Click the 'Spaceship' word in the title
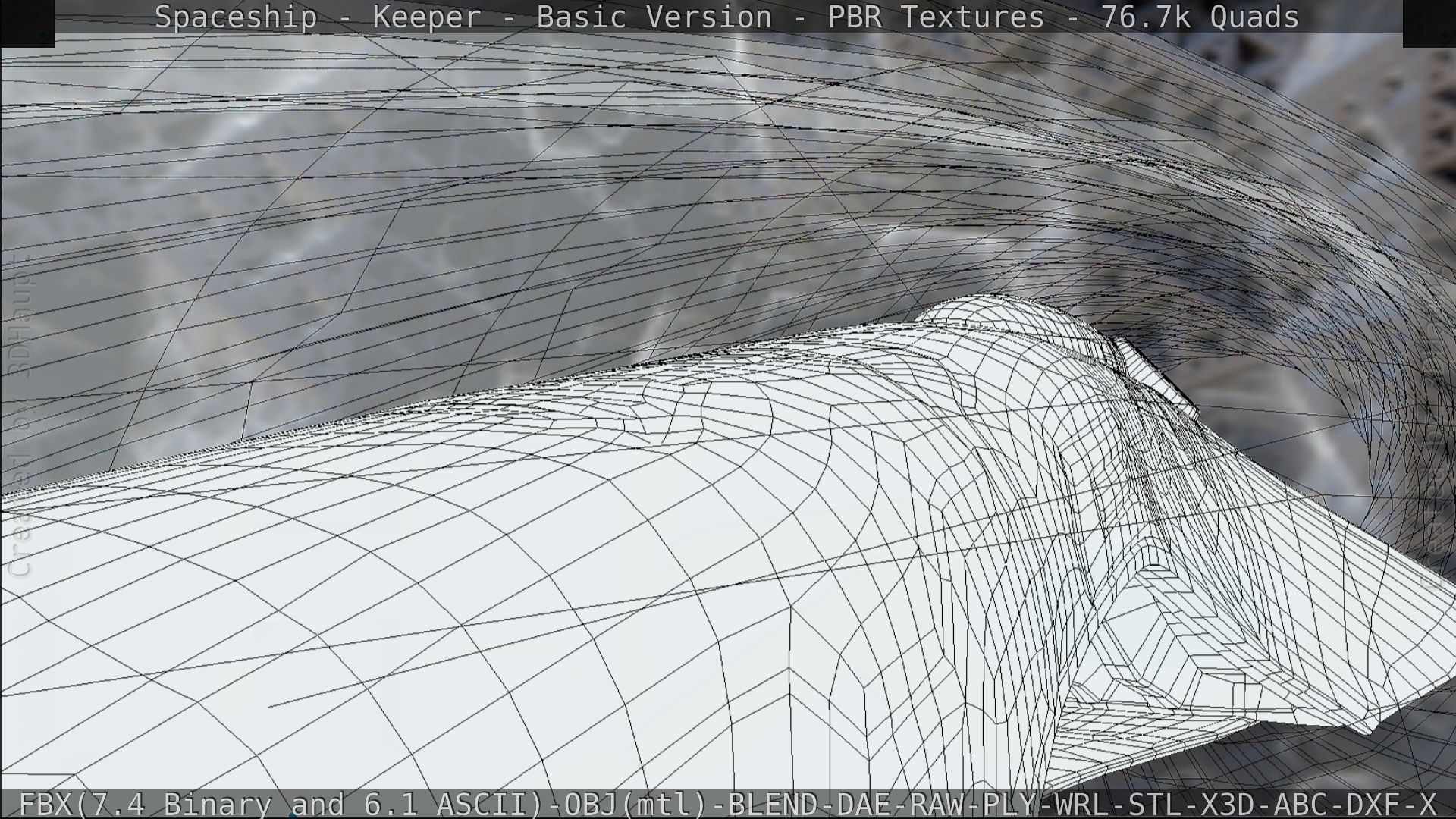1456x819 pixels. click(236, 17)
